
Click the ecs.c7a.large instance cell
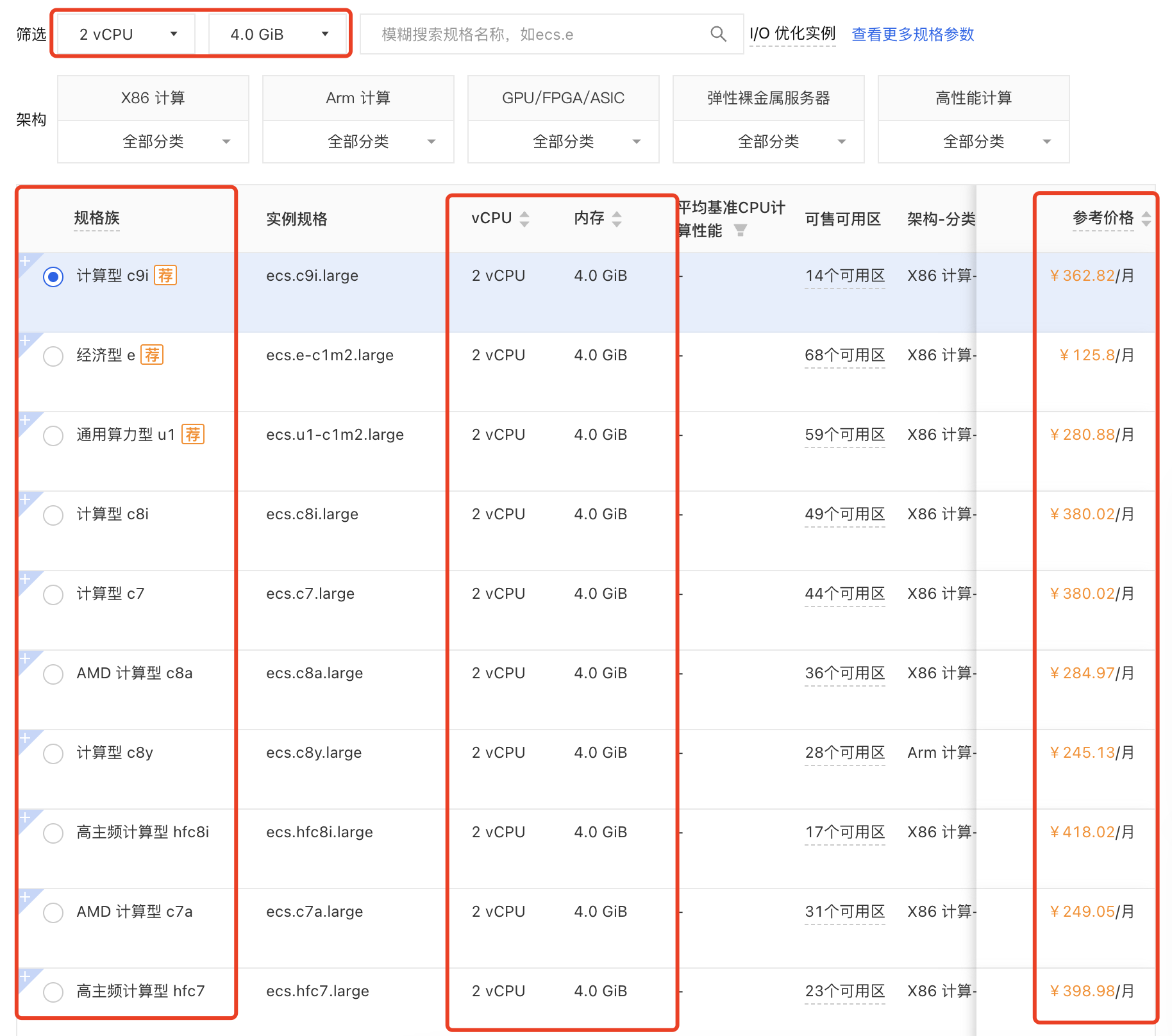315,912
